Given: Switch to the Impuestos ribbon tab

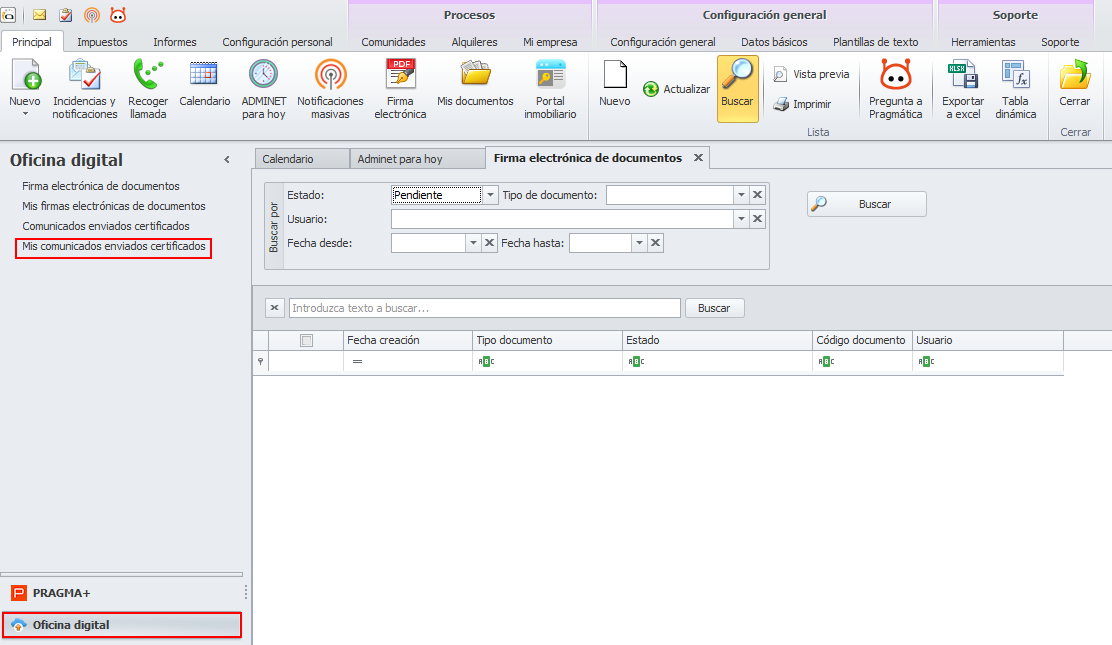Looking at the screenshot, I should [102, 42].
